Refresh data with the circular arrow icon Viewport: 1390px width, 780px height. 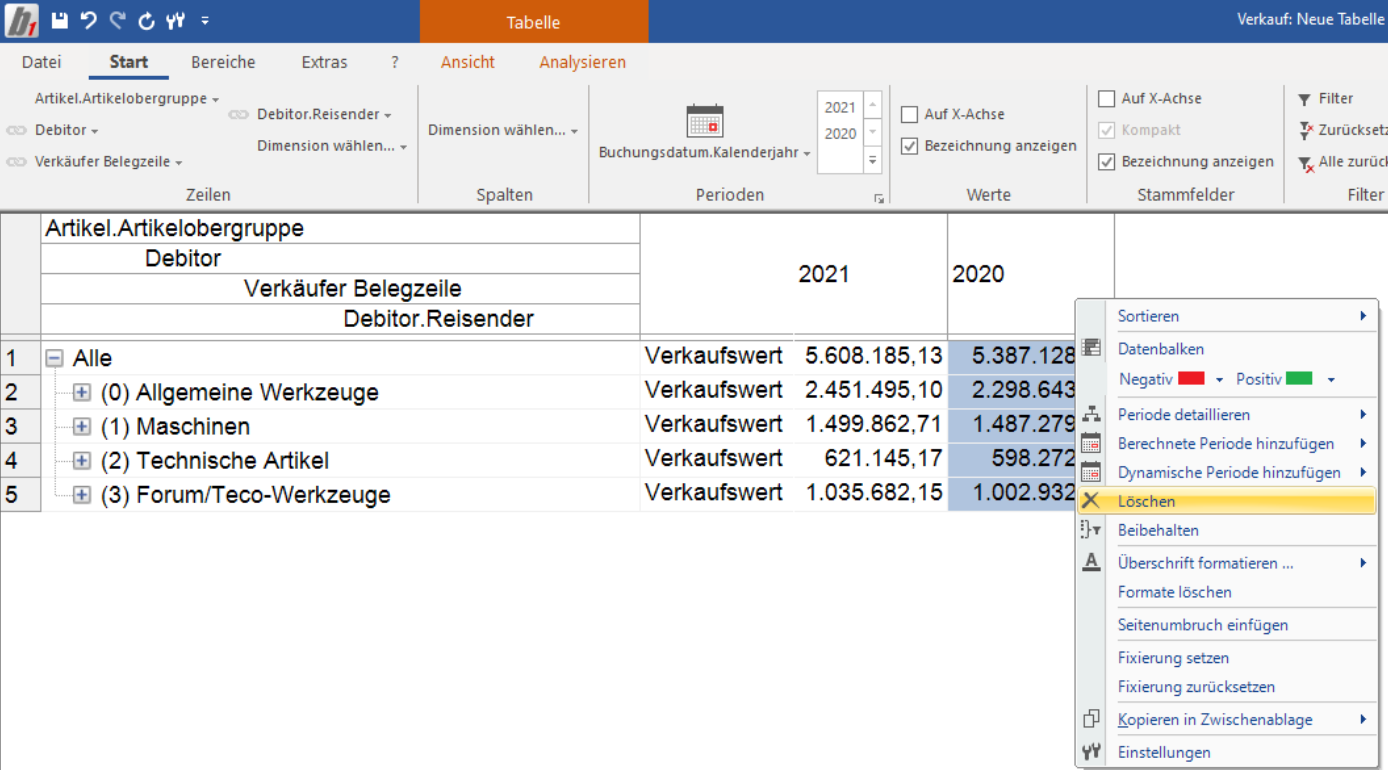[147, 20]
